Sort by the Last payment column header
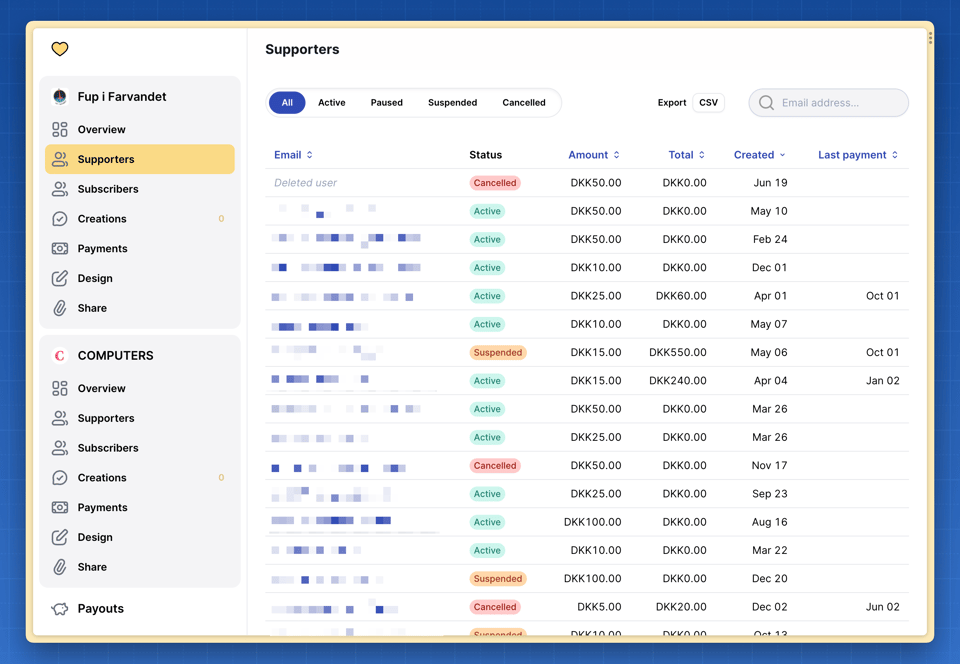Image resolution: width=960 pixels, height=664 pixels. [858, 155]
